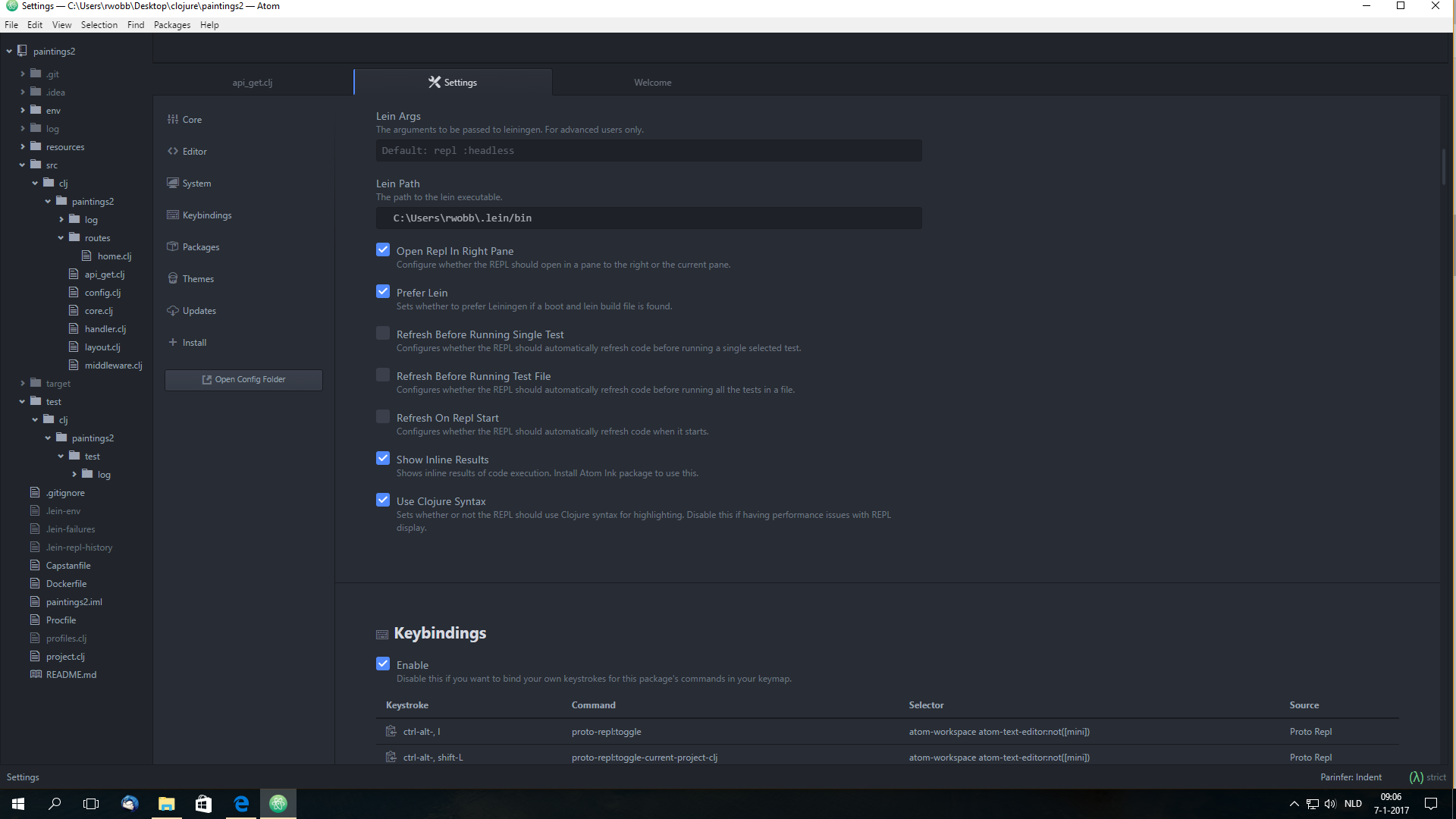The image size is (1456, 819).
Task: Click Parinfer: Indent in status bar
Action: (x=1351, y=777)
